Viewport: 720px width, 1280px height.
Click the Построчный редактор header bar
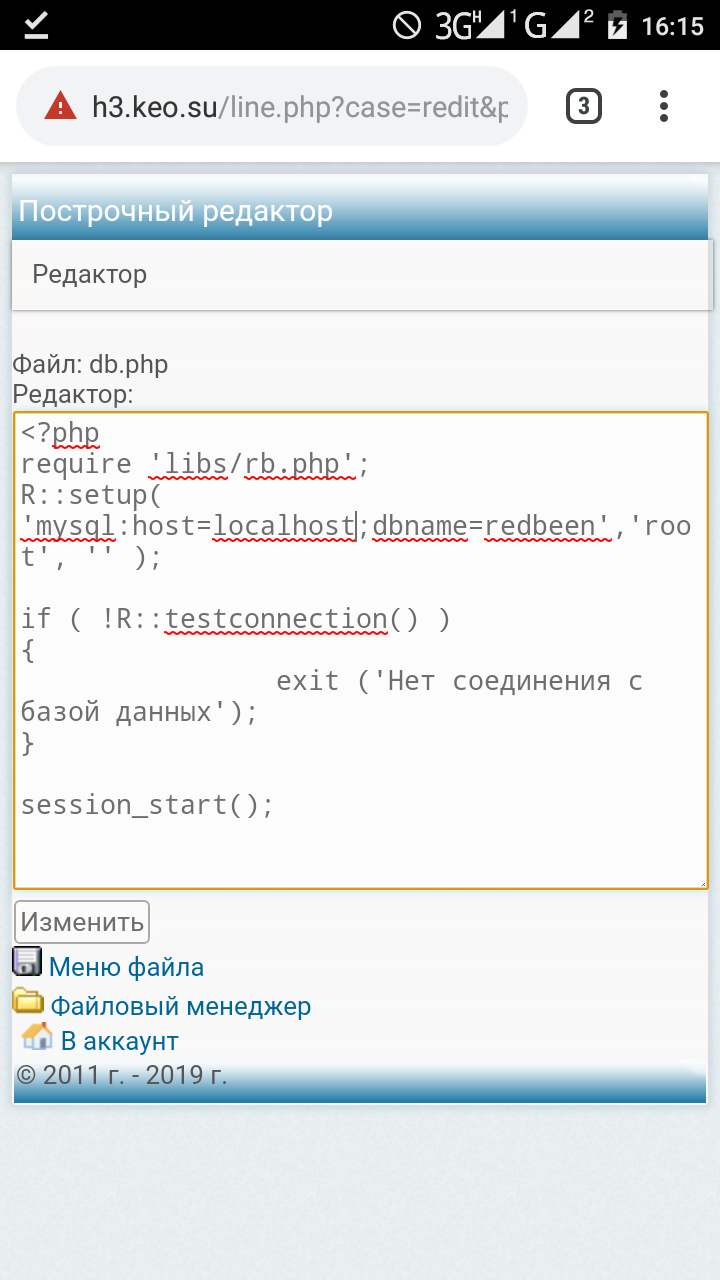[360, 211]
